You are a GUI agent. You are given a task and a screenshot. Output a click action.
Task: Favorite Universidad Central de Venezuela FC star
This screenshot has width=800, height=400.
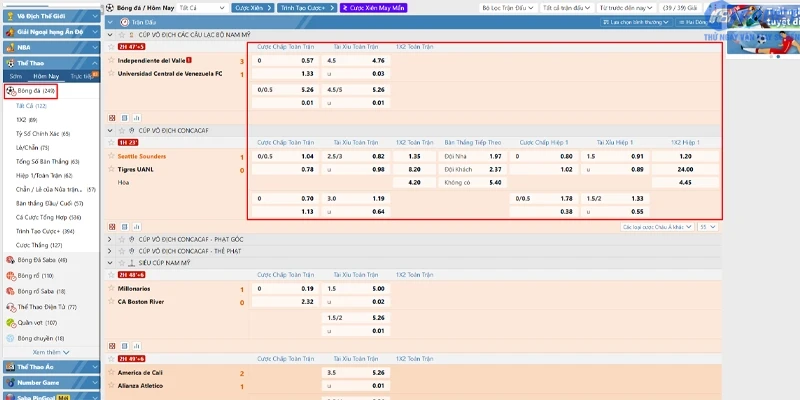111,73
